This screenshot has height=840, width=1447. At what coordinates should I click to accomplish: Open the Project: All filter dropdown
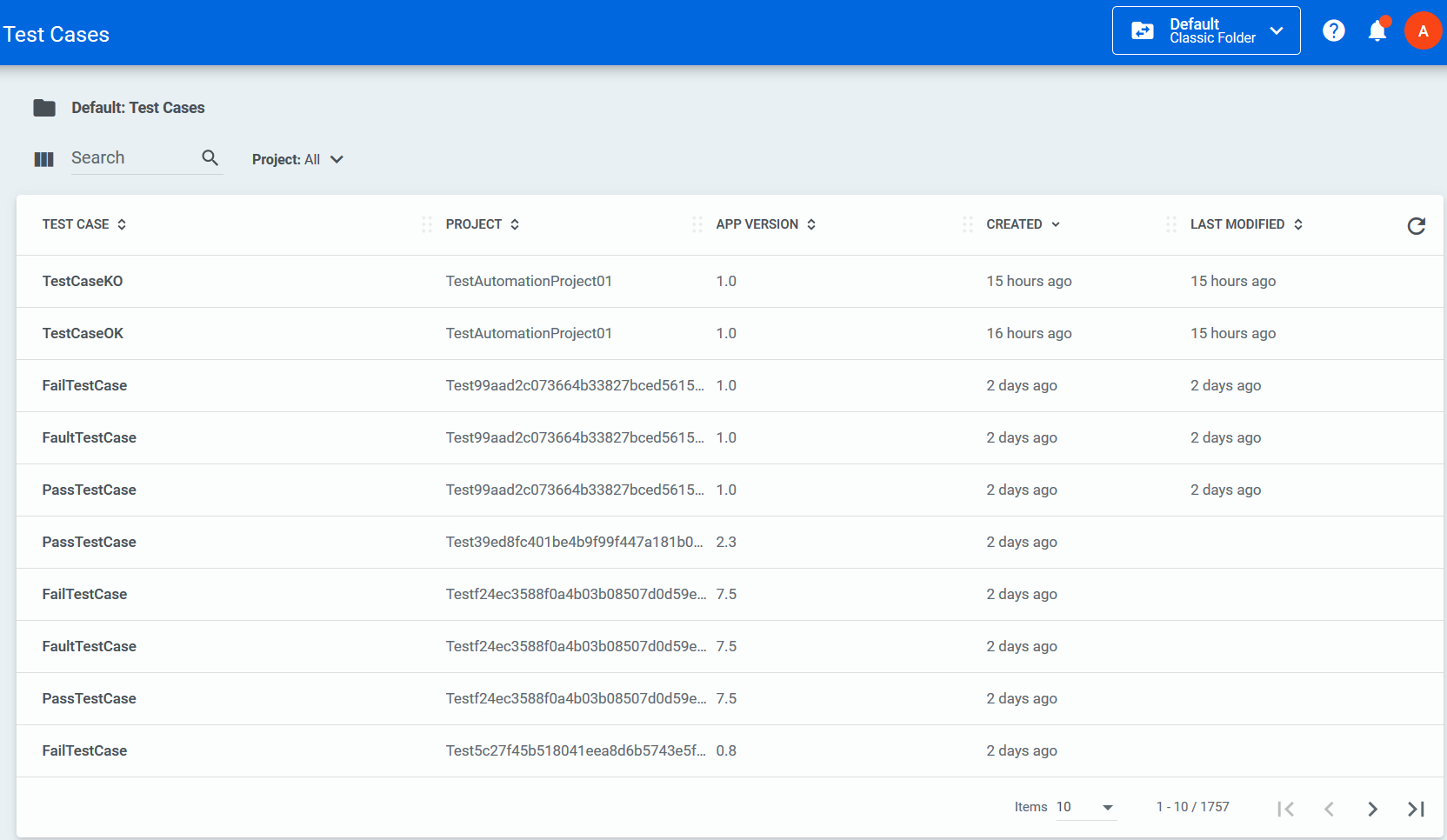(x=297, y=159)
